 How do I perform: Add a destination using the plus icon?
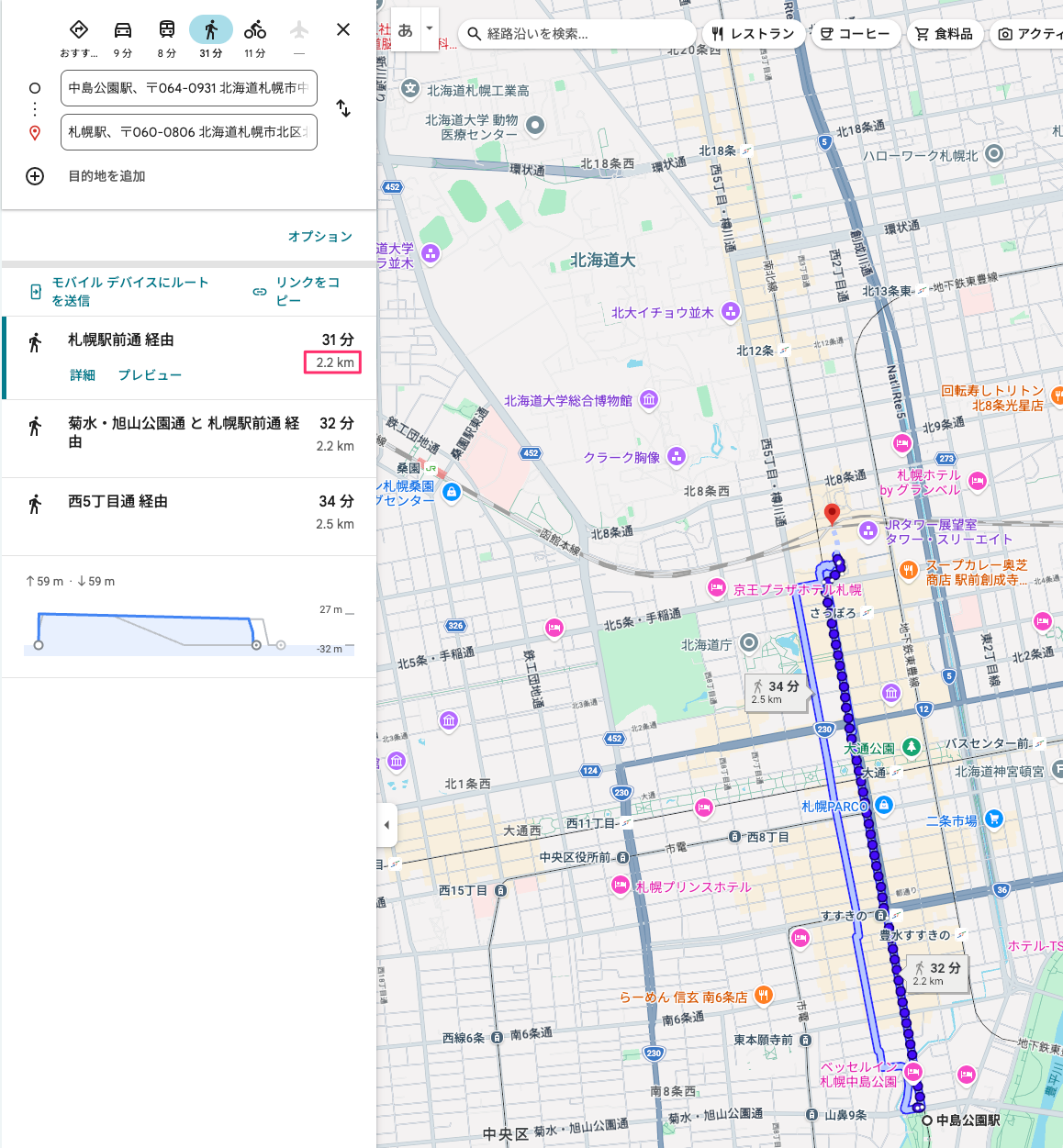[34, 176]
